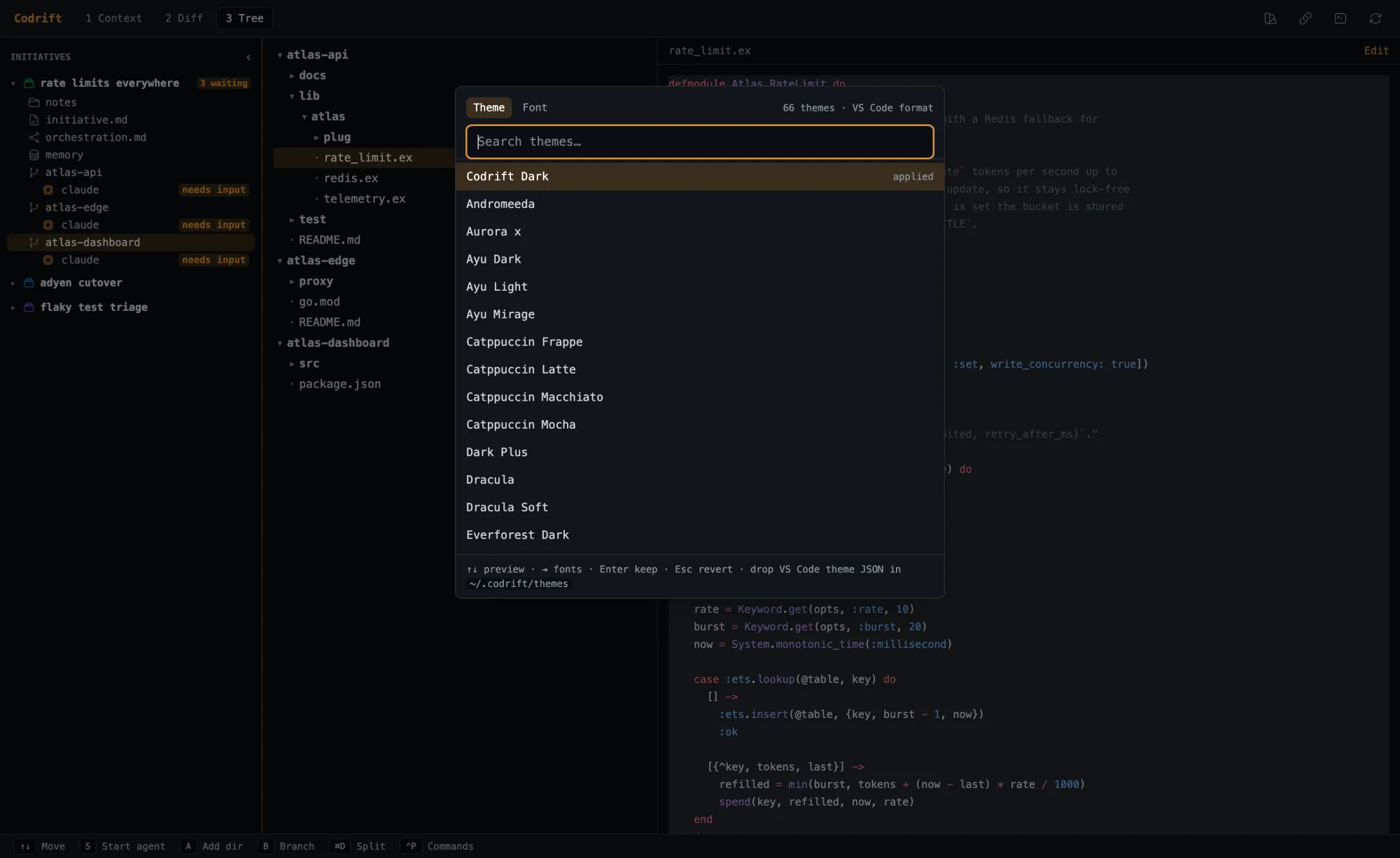1400x858 pixels.
Task: Switch to the Font tab in picker
Action: [535, 107]
